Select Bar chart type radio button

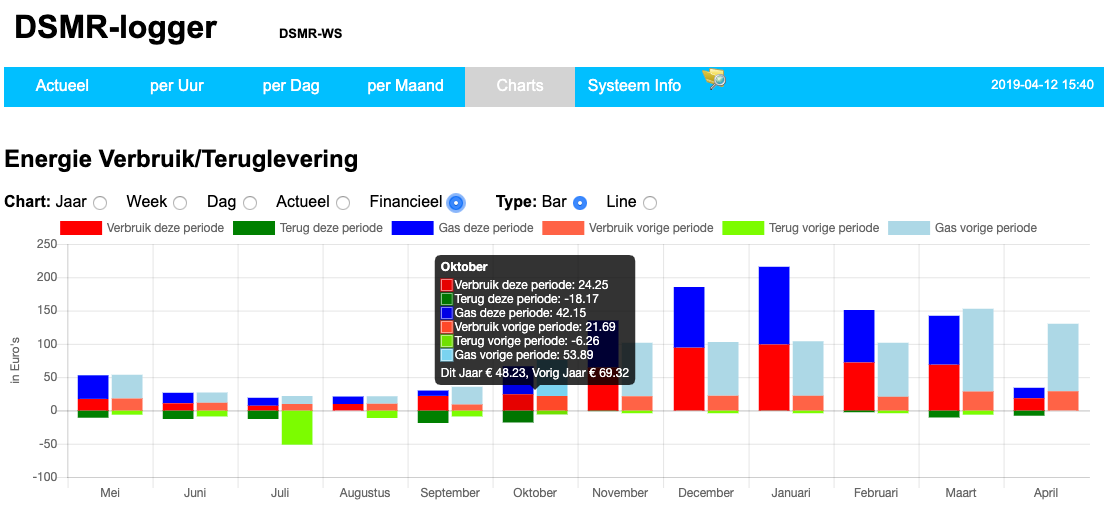tap(580, 203)
